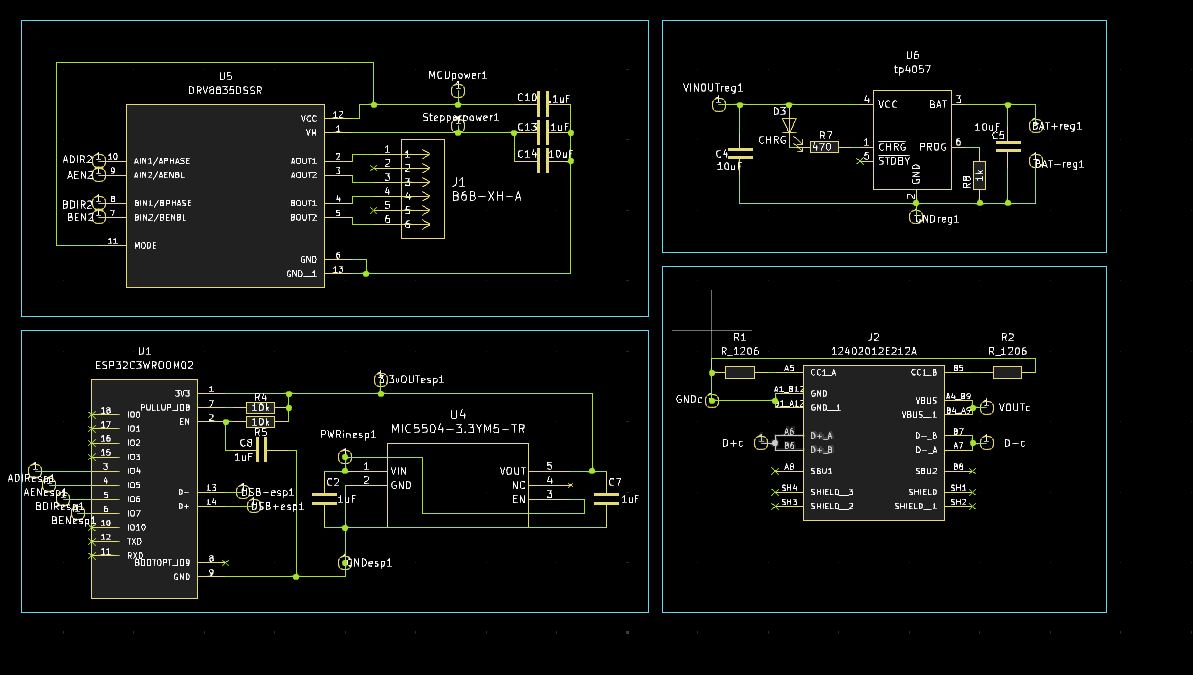Click the R8 1k resistor

pos(980,176)
